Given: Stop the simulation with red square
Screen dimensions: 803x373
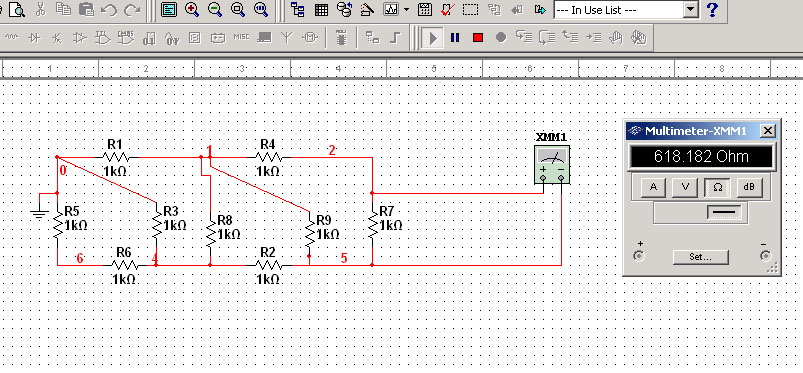Looking at the screenshot, I should [x=478, y=38].
